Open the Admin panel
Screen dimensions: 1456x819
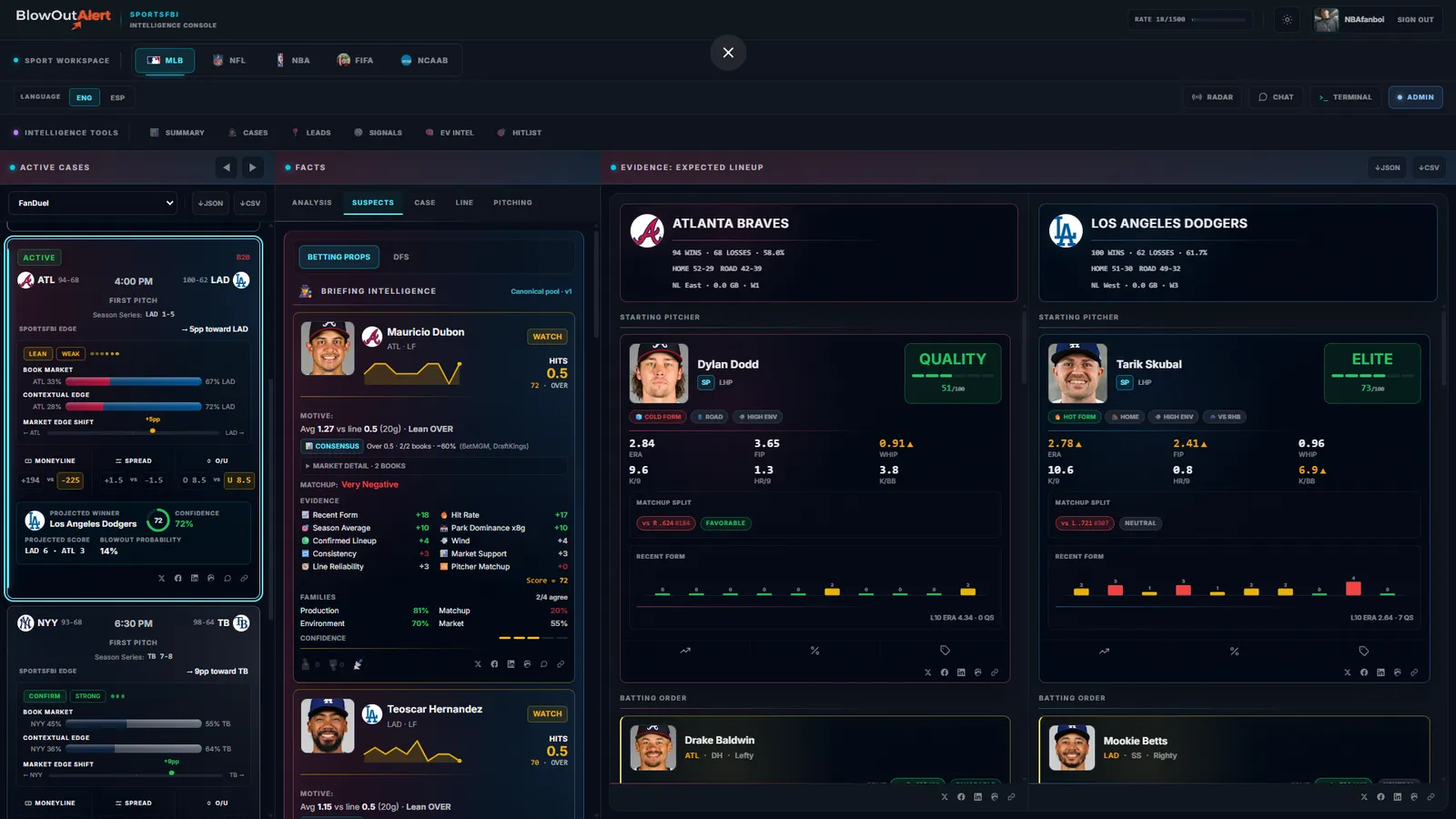coord(1415,97)
